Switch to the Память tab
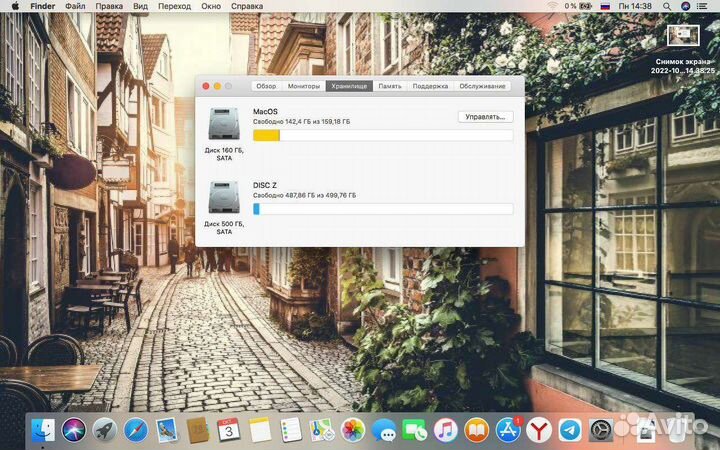Image resolution: width=720 pixels, height=450 pixels. tap(390, 86)
